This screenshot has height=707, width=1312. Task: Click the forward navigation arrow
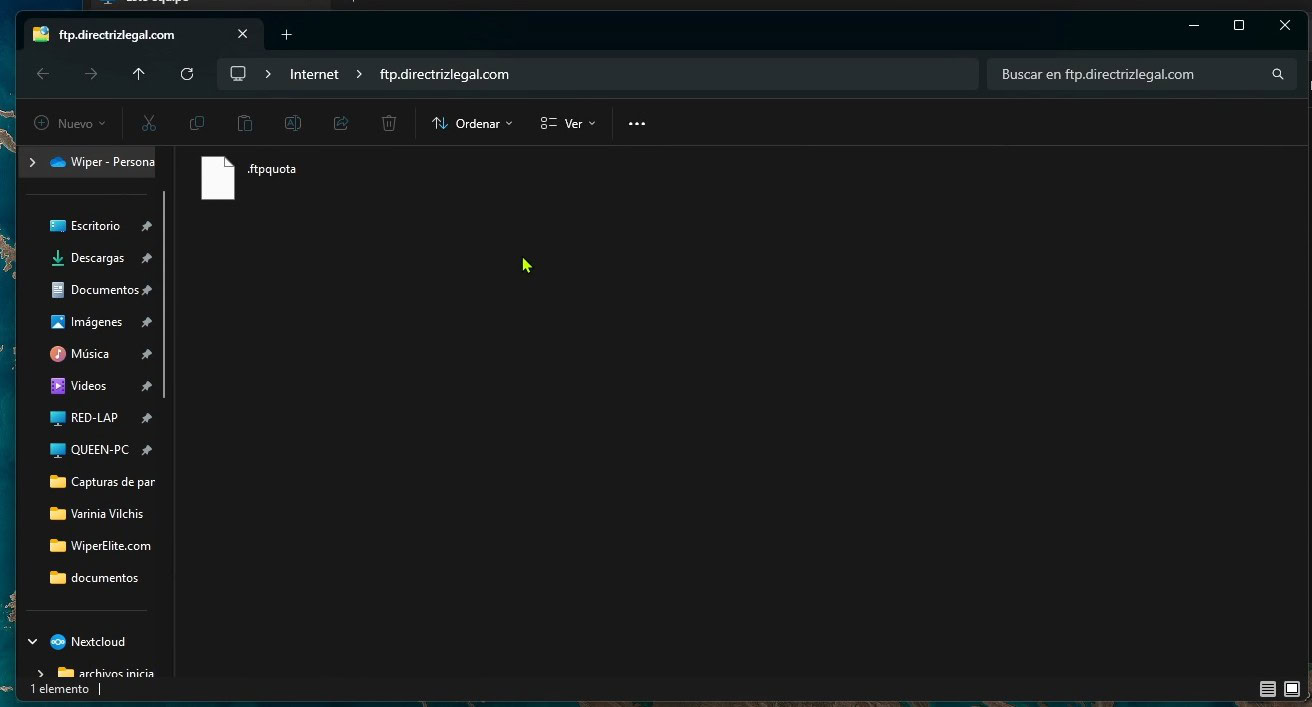tap(91, 74)
